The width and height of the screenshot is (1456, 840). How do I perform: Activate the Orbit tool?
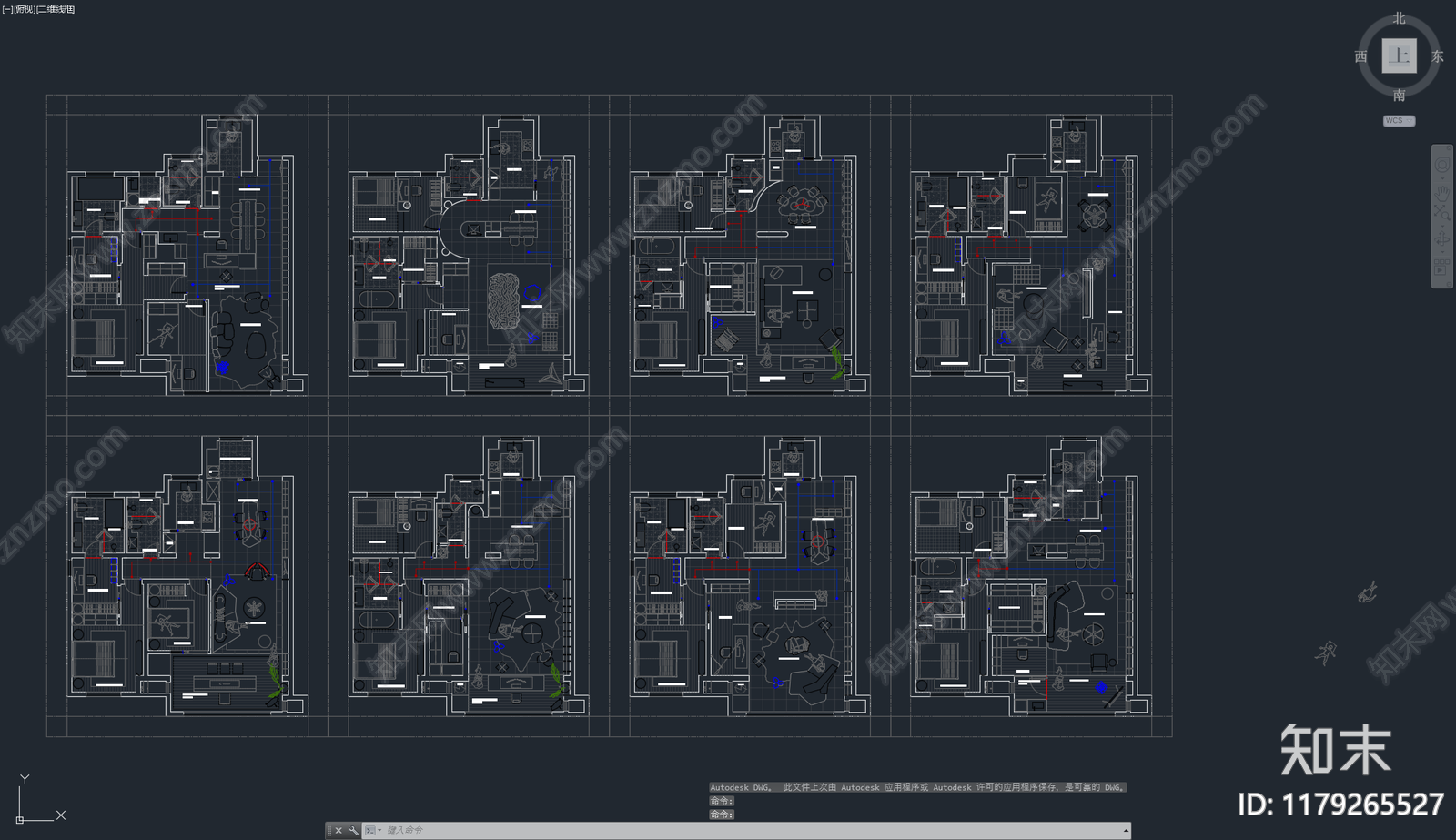(1441, 240)
